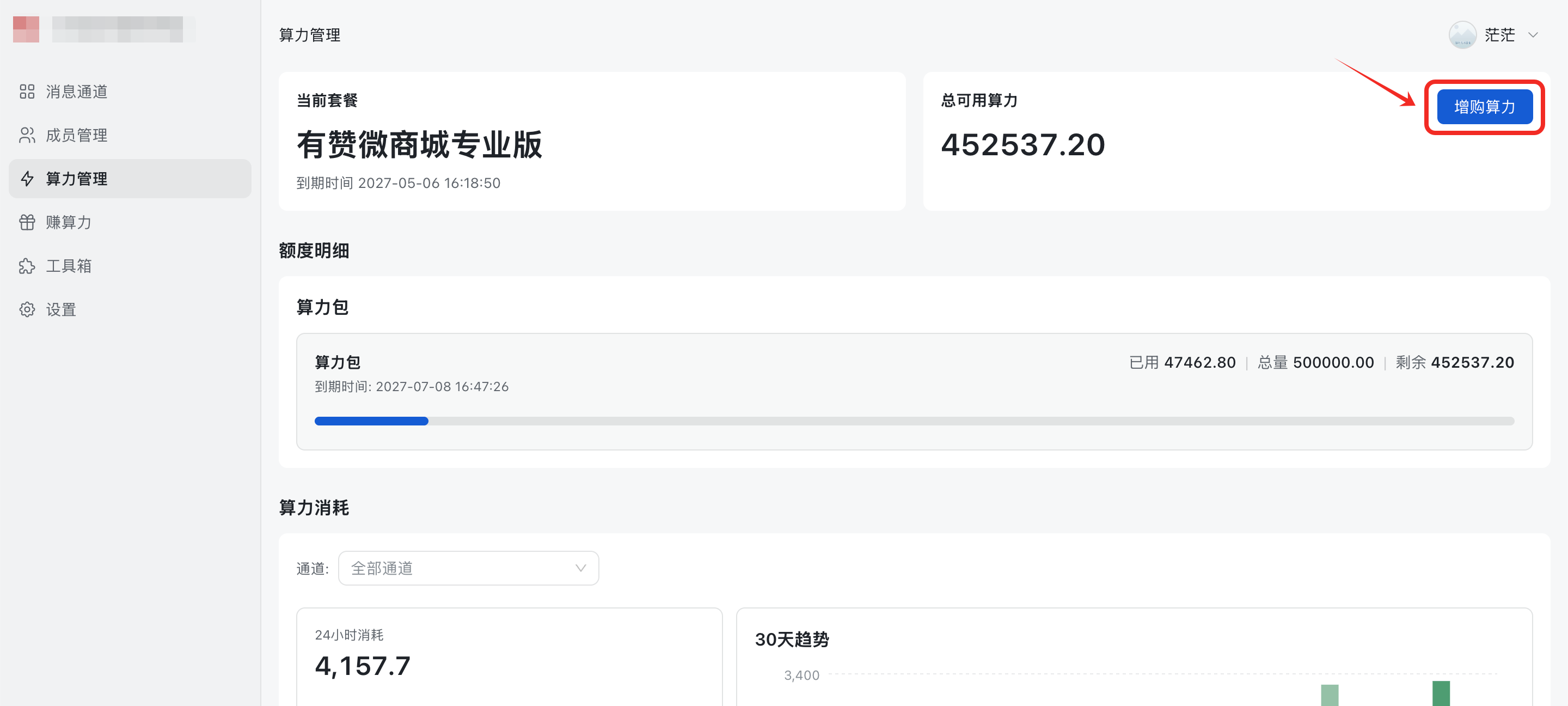Viewport: 1568px width, 706px height.
Task: Click the 额度明细 section heading
Action: click(x=314, y=251)
